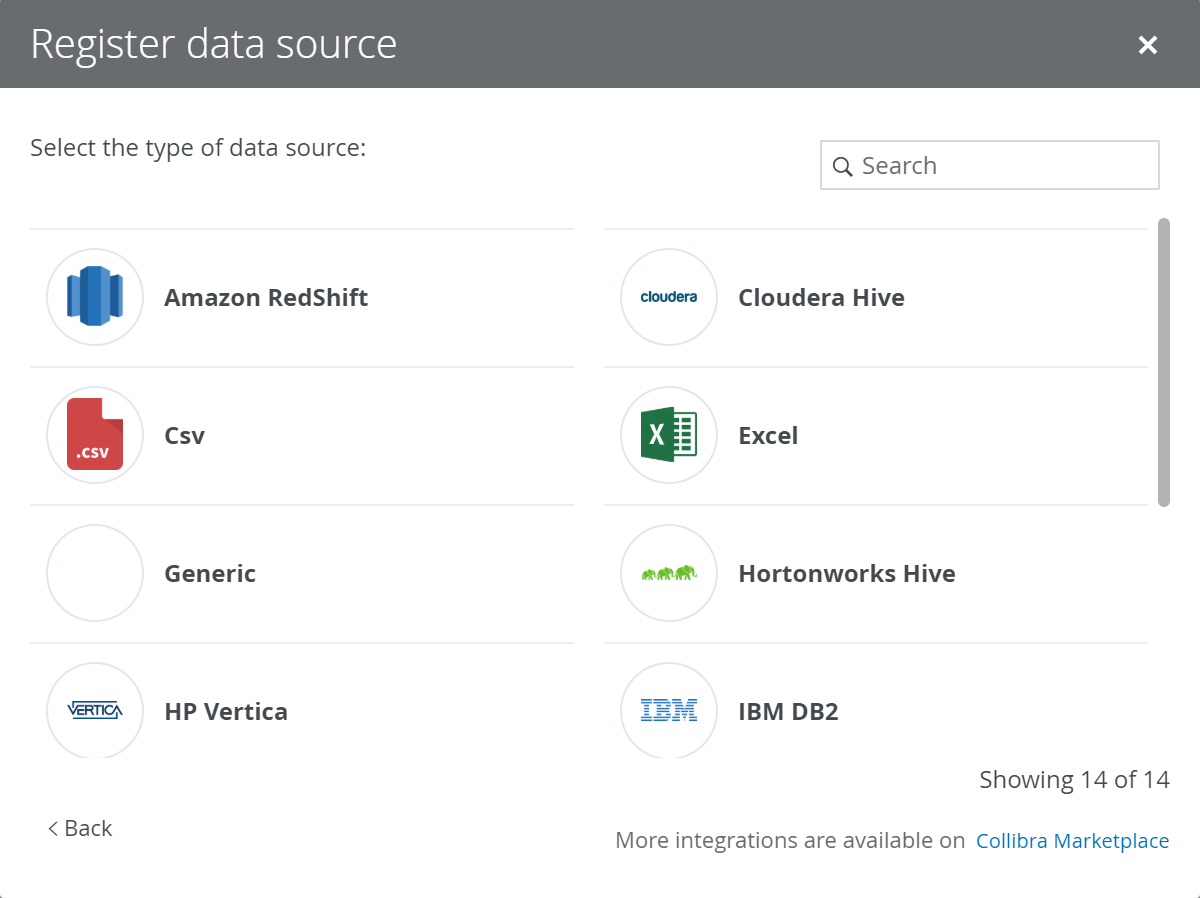Go Back to the previous step

pyautogui.click(x=80, y=828)
